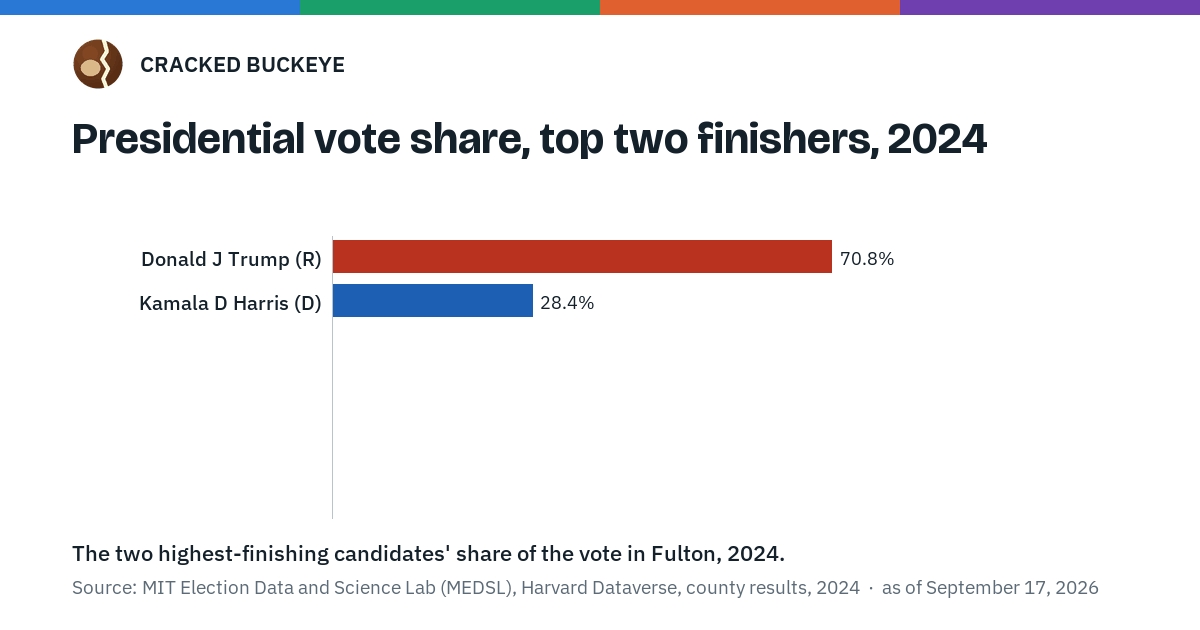Image resolution: width=1200 pixels, height=630 pixels.
Task: Select the blue Kamala D Harris bar
Action: pos(433,301)
